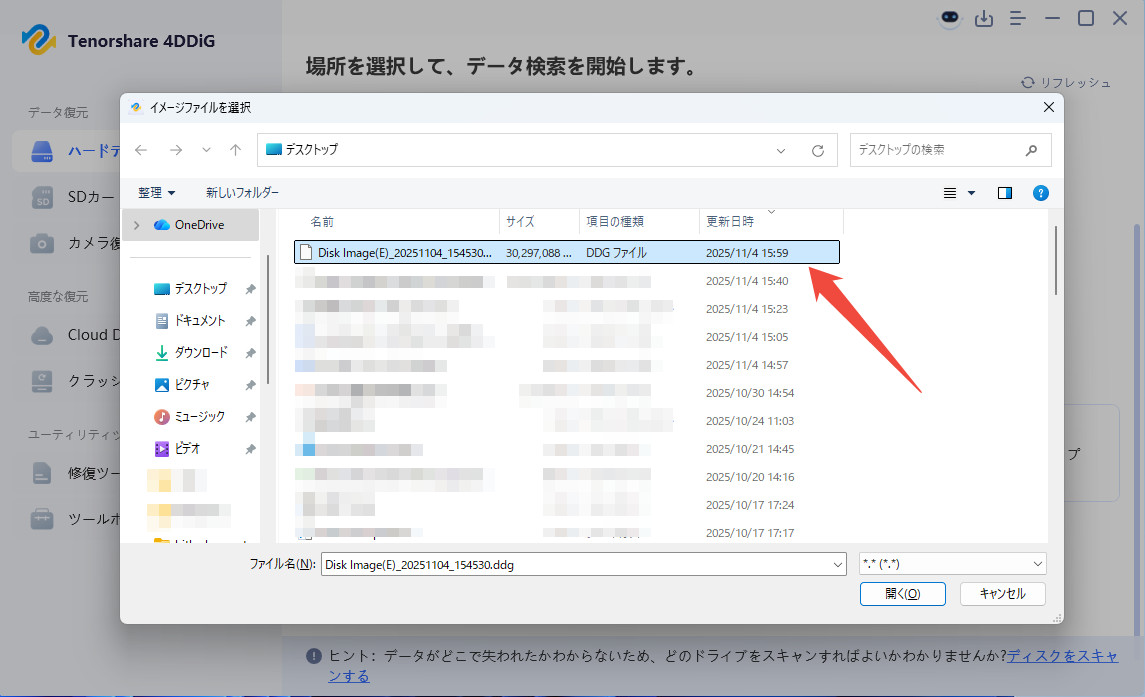This screenshot has height=697, width=1145.
Task: Click the キャンセル button
Action: click(x=1003, y=594)
